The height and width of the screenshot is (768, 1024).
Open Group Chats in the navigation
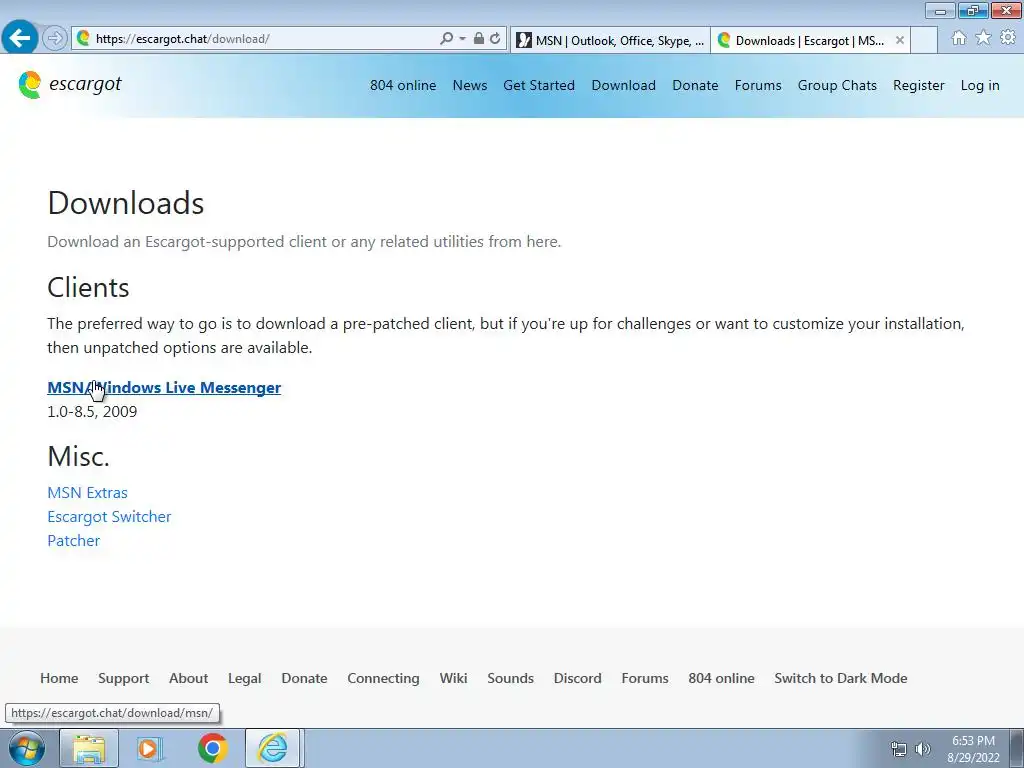click(x=837, y=86)
